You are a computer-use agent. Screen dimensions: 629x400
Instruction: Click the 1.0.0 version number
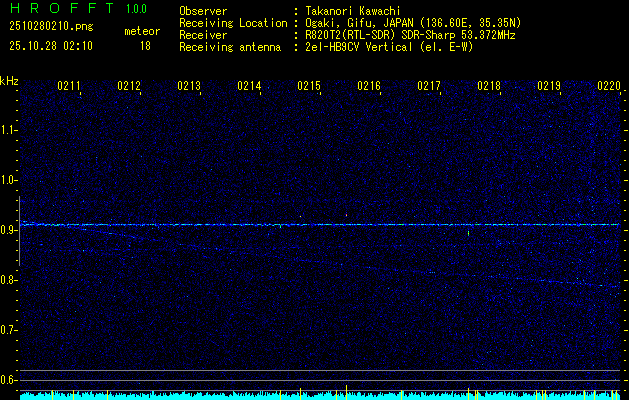[139, 8]
